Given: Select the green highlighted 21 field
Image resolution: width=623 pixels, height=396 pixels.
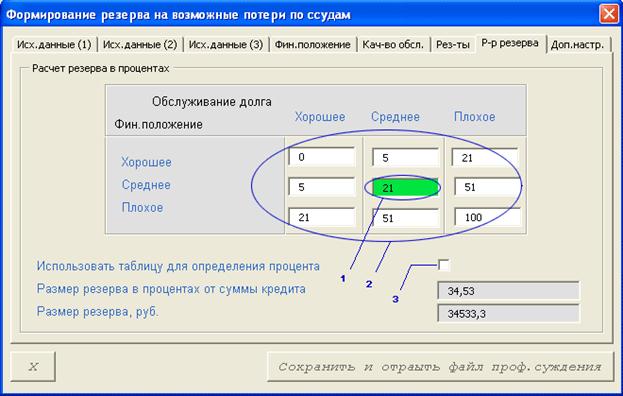Looking at the screenshot, I should pyautogui.click(x=405, y=187).
